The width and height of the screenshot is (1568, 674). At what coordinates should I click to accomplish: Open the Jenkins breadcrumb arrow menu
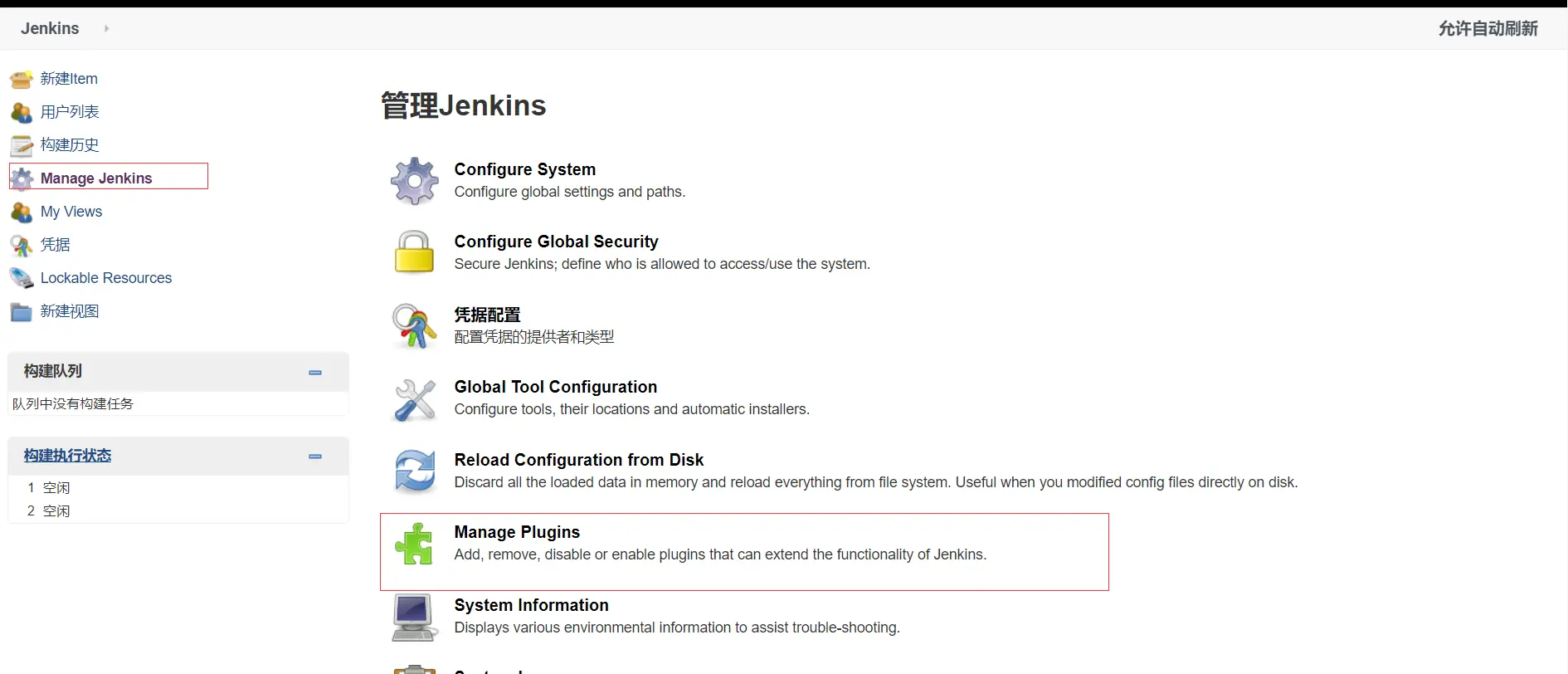(x=106, y=28)
